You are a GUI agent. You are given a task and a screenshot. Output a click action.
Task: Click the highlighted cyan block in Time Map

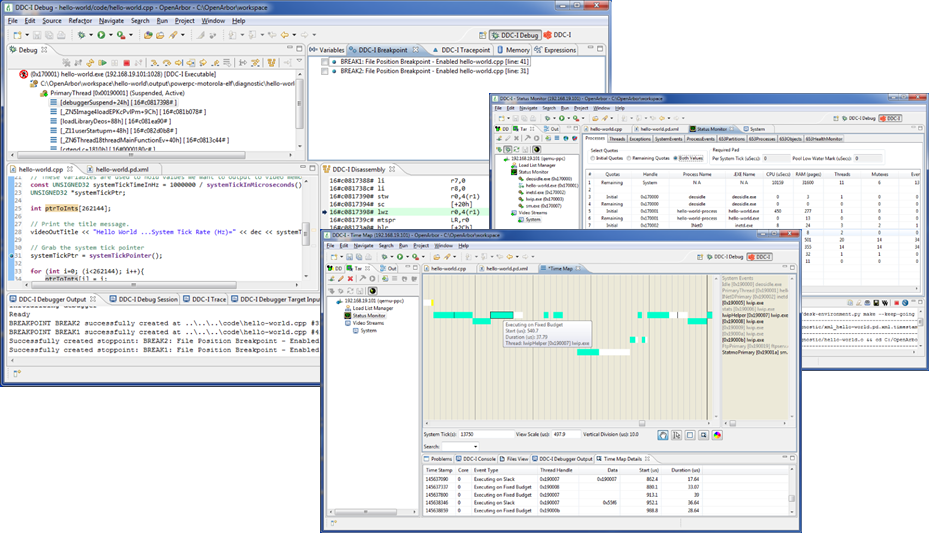click(502, 315)
